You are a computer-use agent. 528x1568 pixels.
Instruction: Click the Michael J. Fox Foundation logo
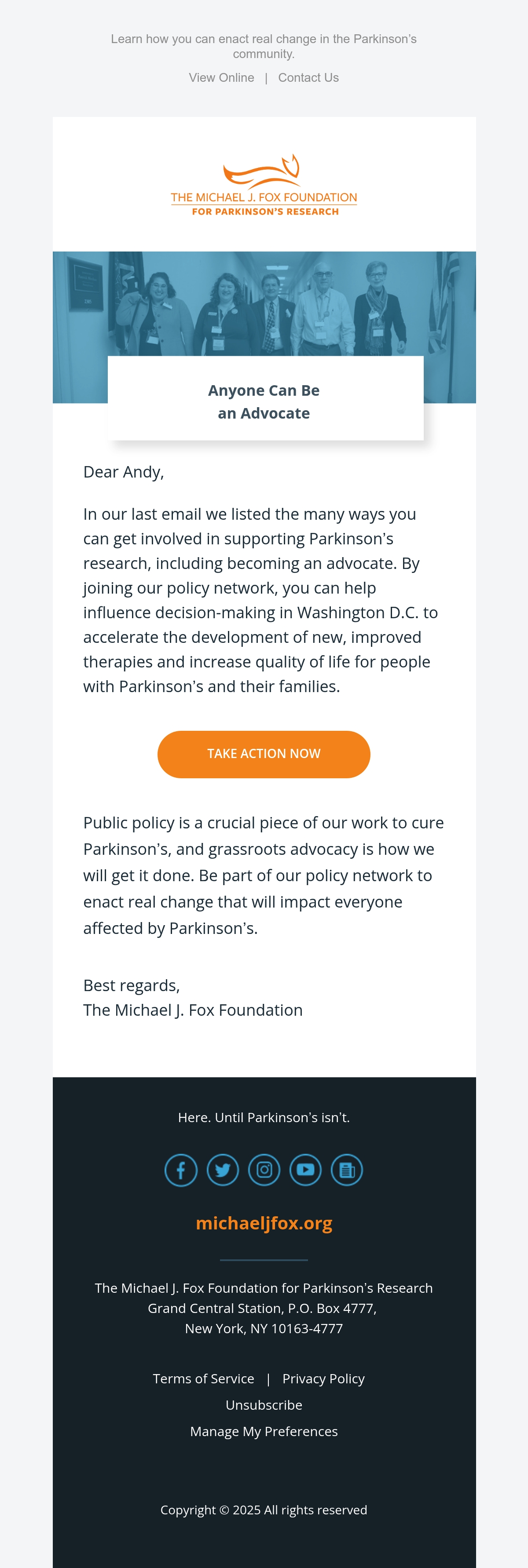264,184
